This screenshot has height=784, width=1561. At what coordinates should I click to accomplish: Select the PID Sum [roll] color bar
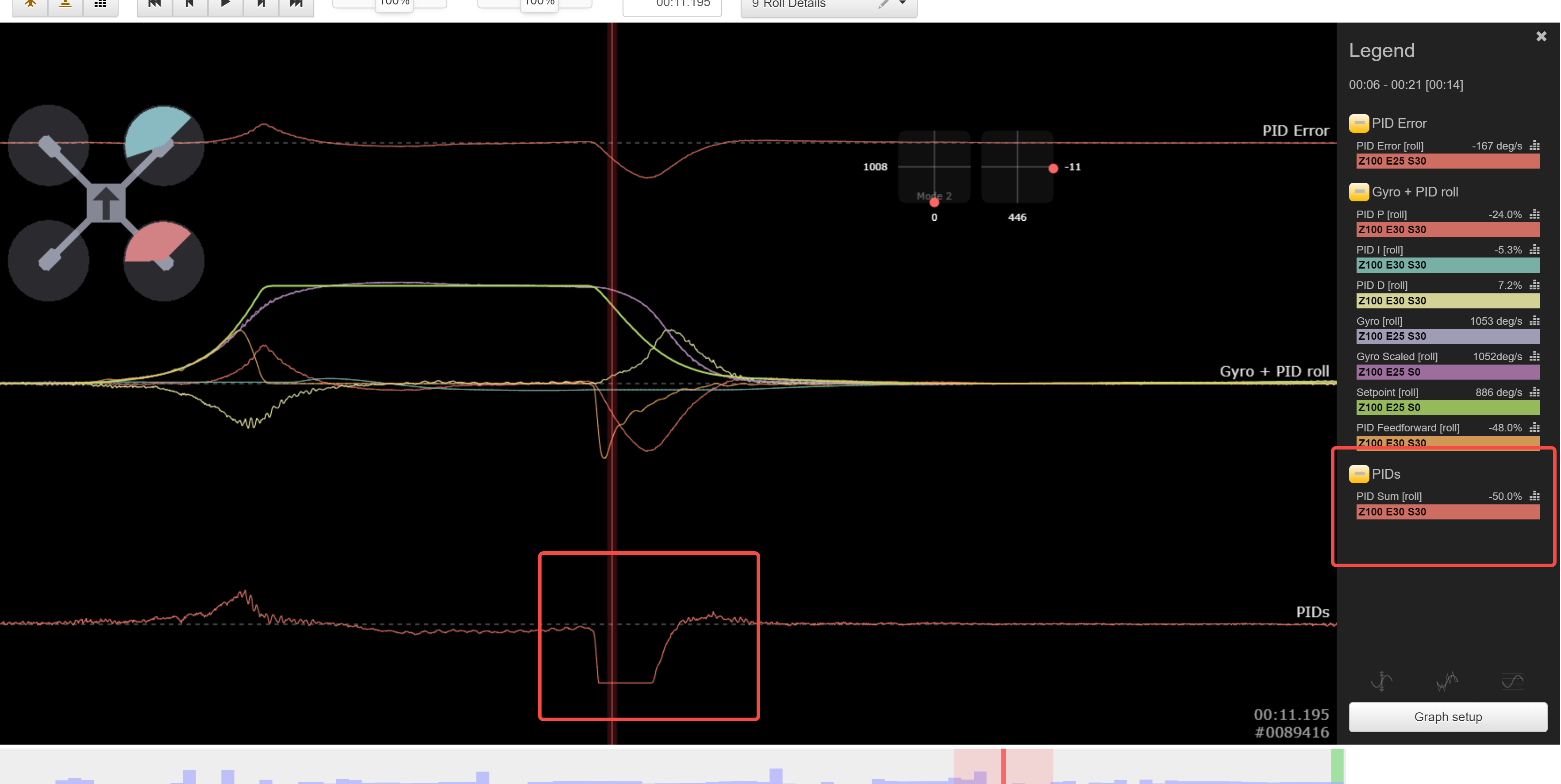(x=1447, y=511)
